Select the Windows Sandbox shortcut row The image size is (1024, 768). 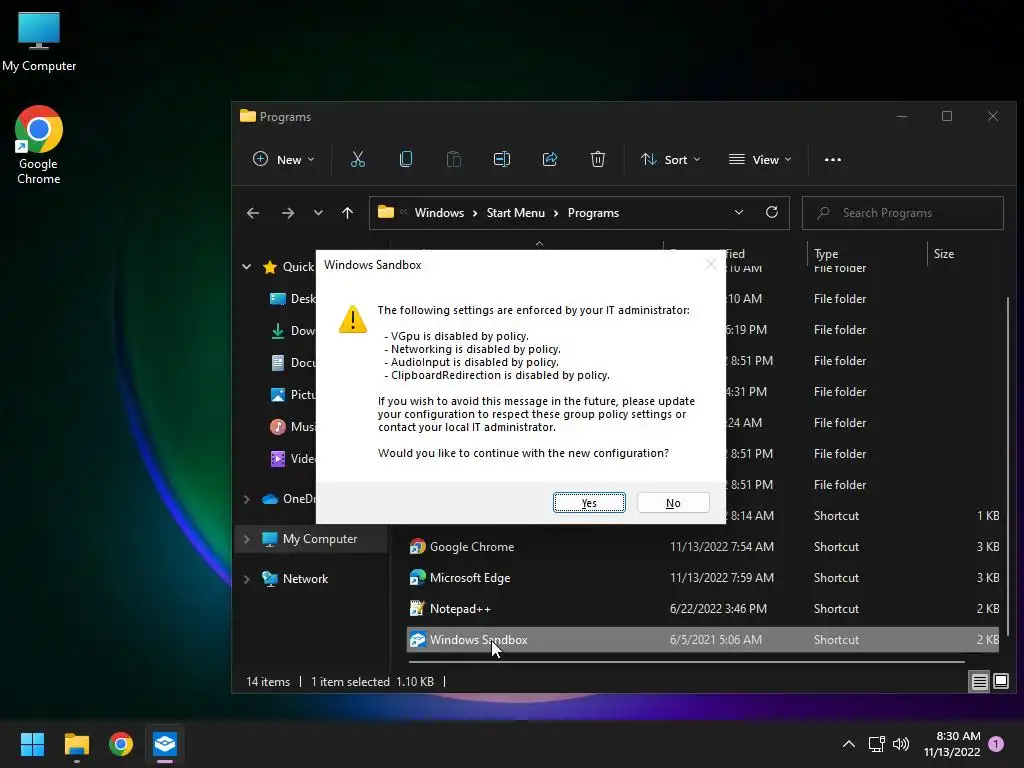pyautogui.click(x=703, y=640)
